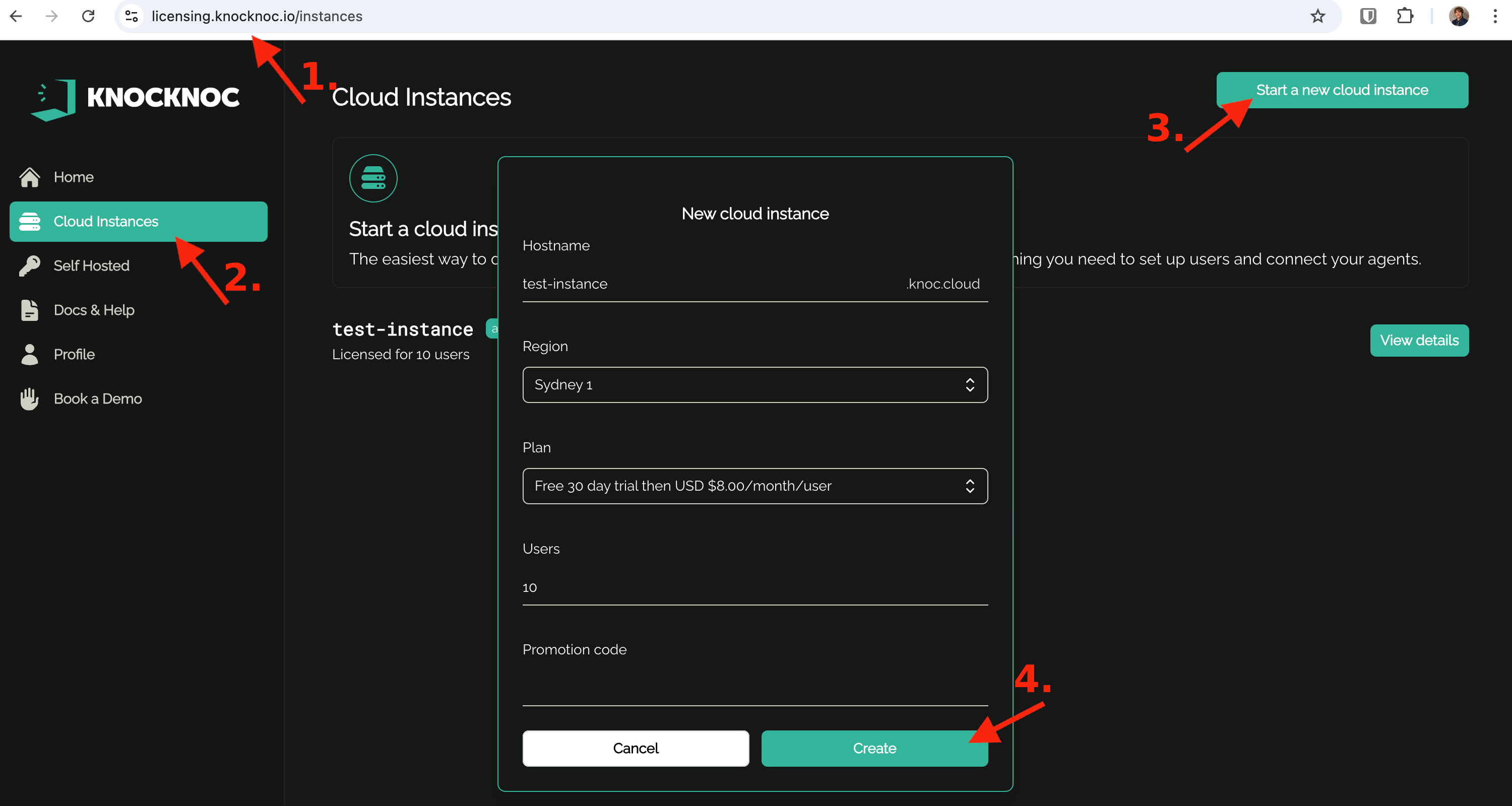This screenshot has width=1512, height=806.
Task: Click the Profile person icon
Action: [x=29, y=354]
